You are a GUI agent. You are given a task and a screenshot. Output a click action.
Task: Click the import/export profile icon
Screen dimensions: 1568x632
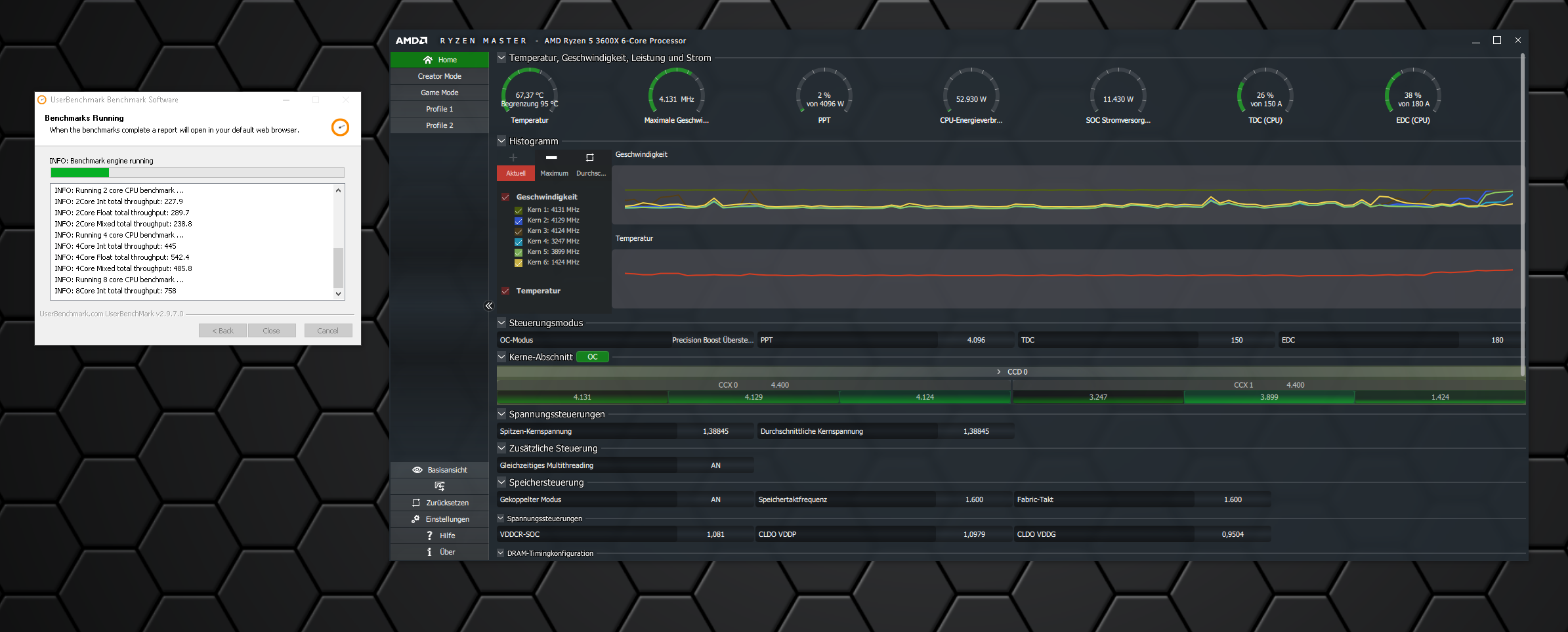point(440,486)
